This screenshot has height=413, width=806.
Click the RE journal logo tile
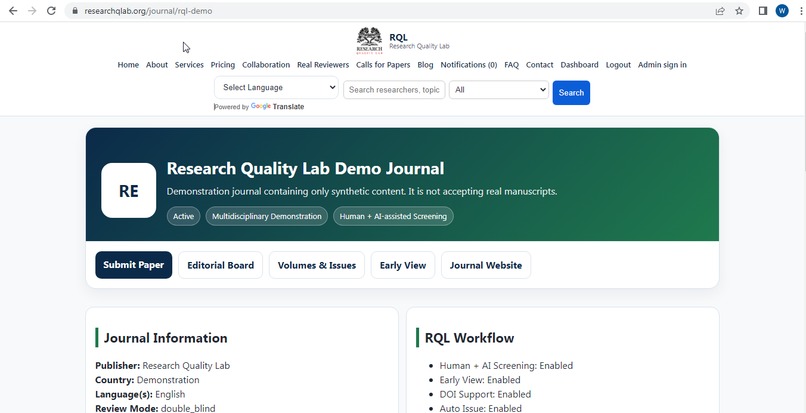(129, 191)
